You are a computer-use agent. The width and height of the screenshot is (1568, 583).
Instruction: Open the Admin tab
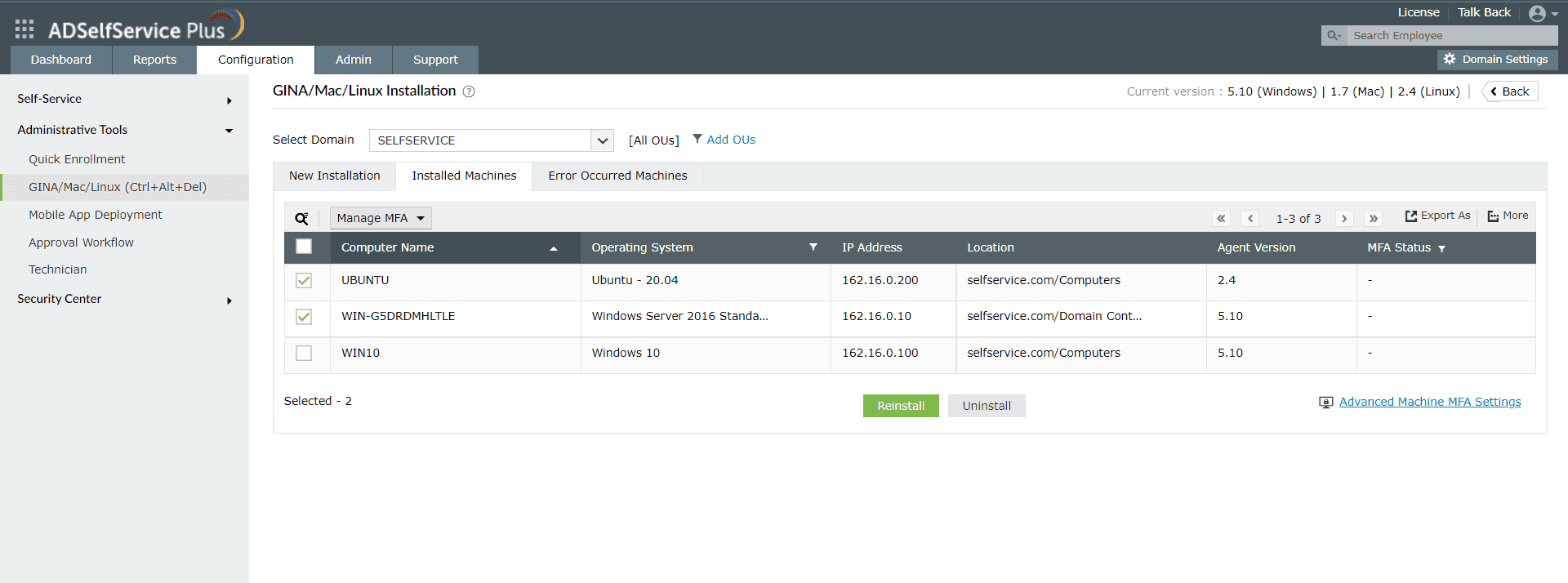[354, 60]
